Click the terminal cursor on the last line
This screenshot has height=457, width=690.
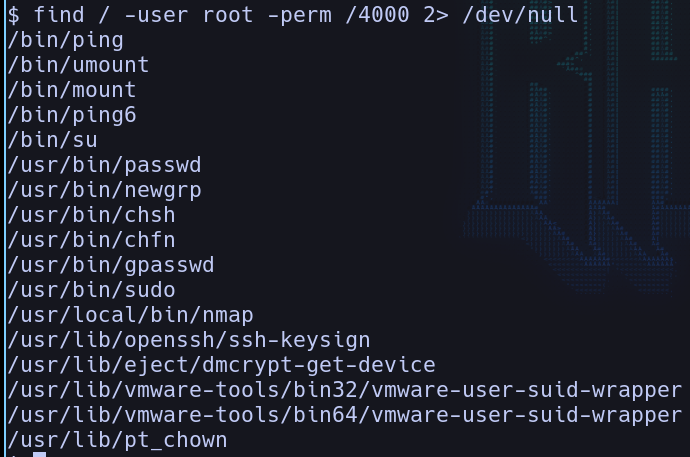pyautogui.click(x=39, y=454)
